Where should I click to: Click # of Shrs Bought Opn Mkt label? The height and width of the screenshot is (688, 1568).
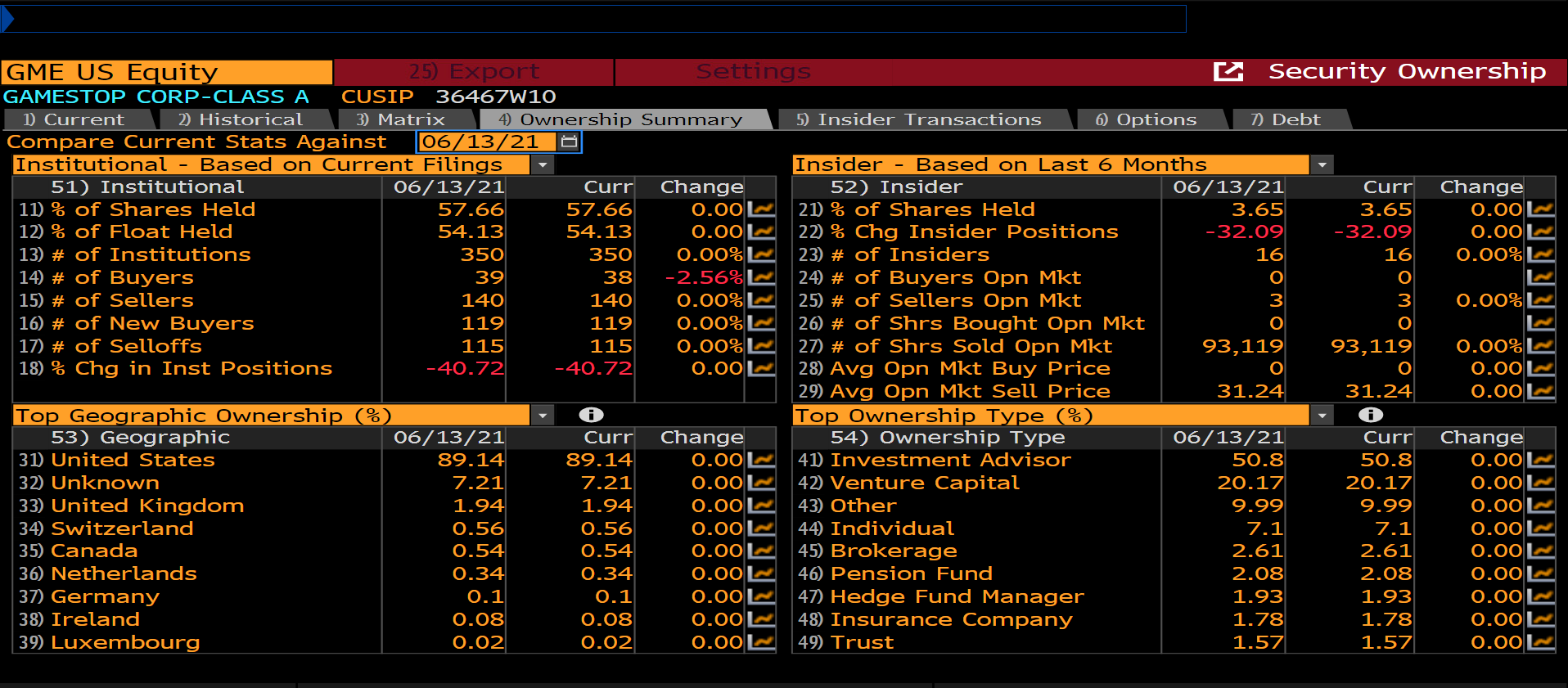[988, 324]
